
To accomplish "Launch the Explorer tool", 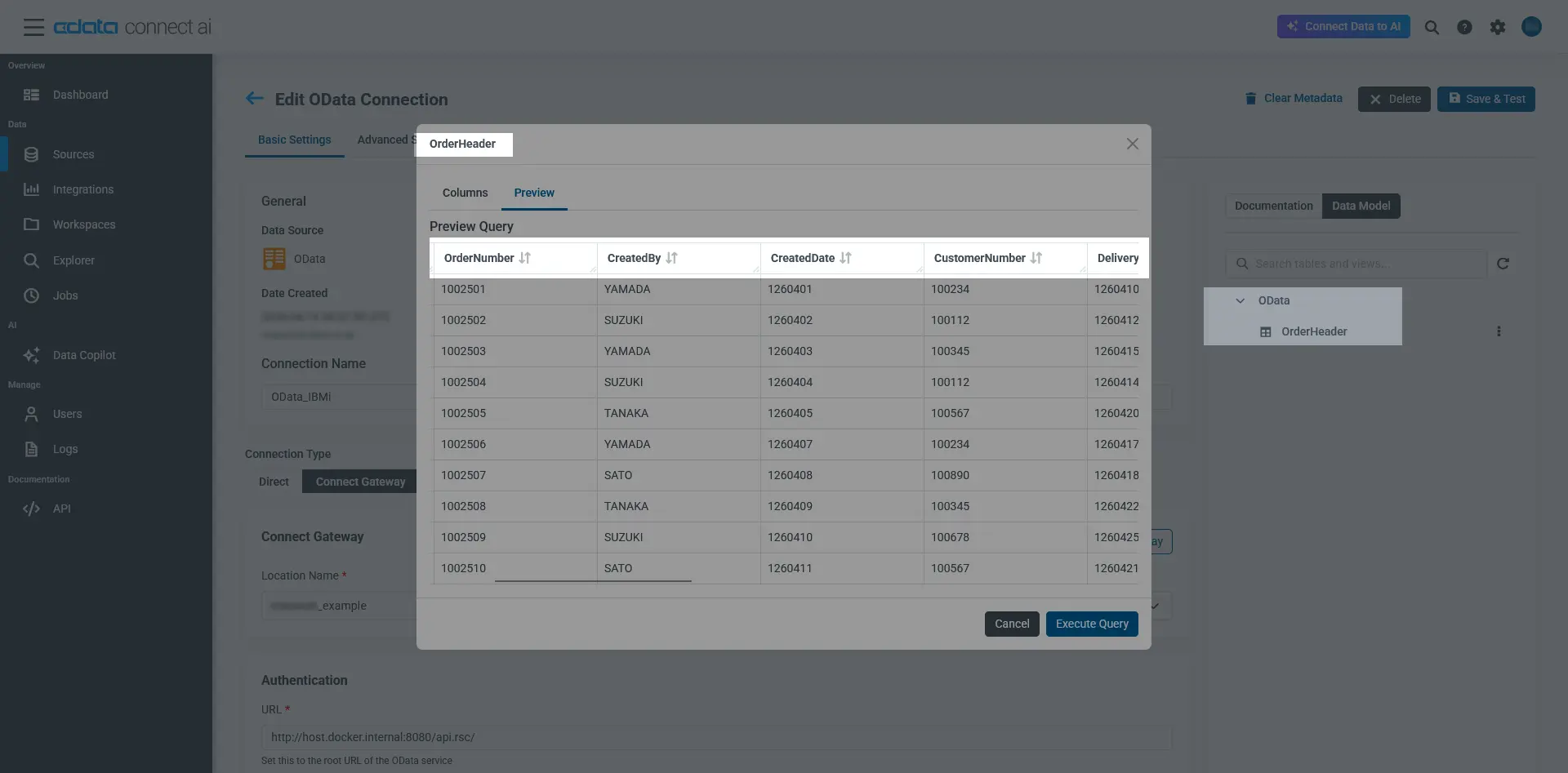I will (x=76, y=260).
